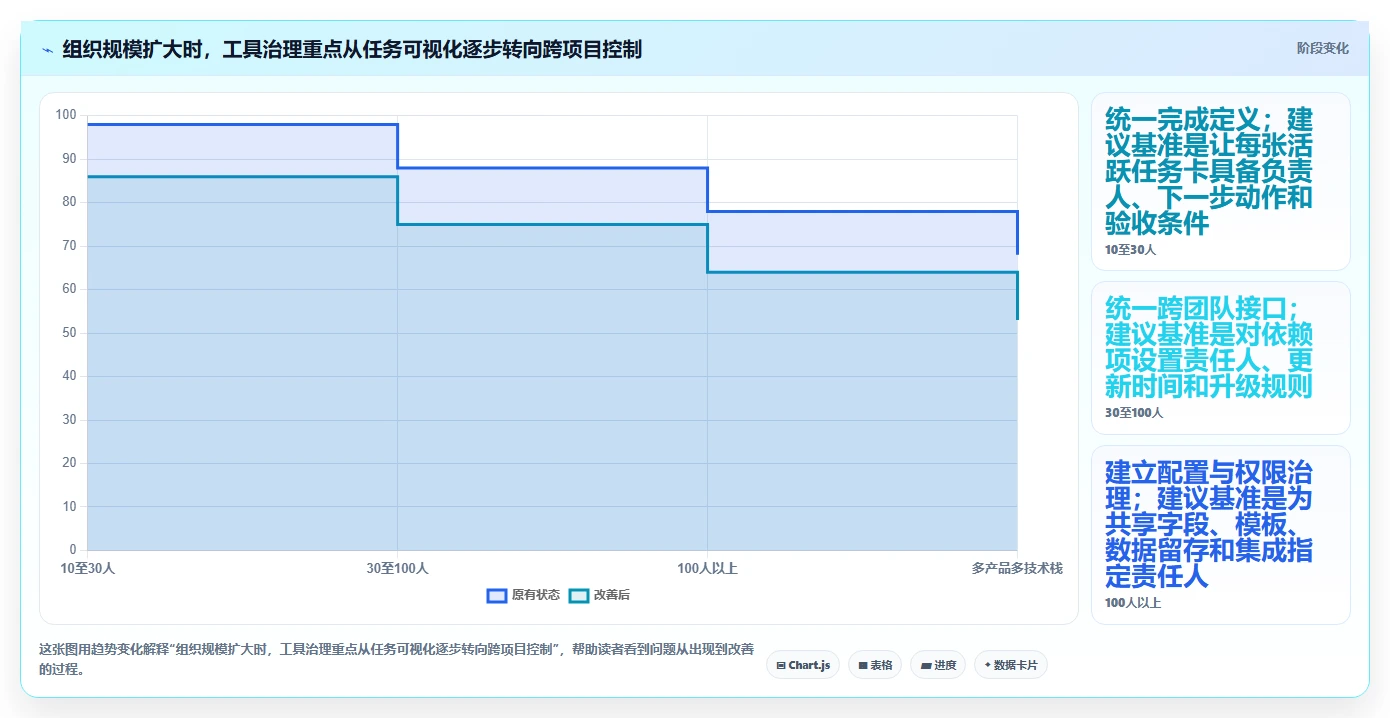Open the 统一完成定义 card
Viewport: 1390px width, 718px height.
click(x=1220, y=182)
